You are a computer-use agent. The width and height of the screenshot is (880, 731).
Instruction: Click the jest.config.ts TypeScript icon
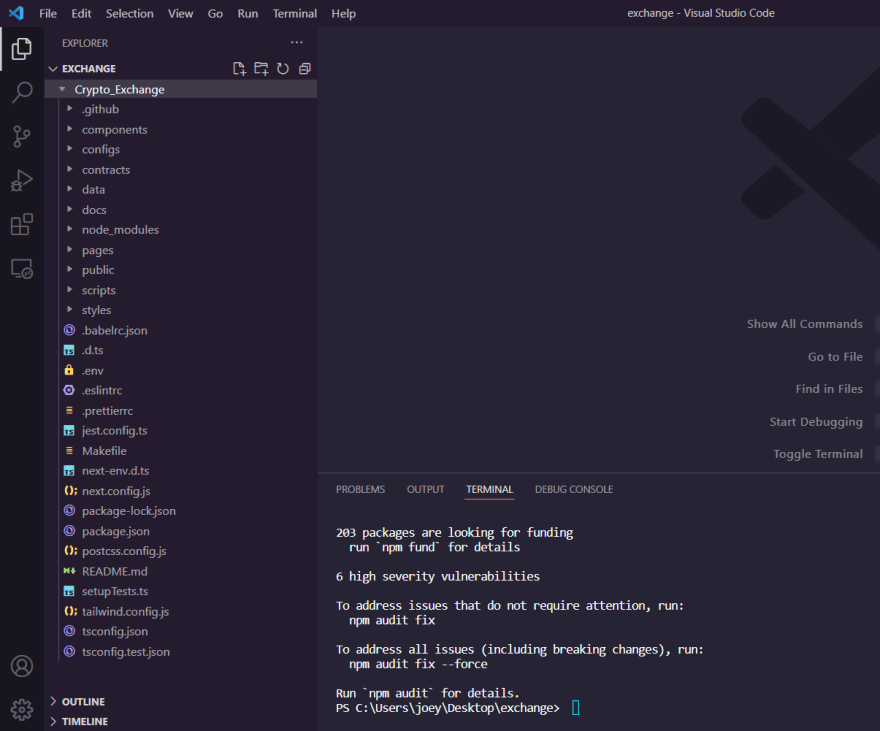click(x=69, y=431)
